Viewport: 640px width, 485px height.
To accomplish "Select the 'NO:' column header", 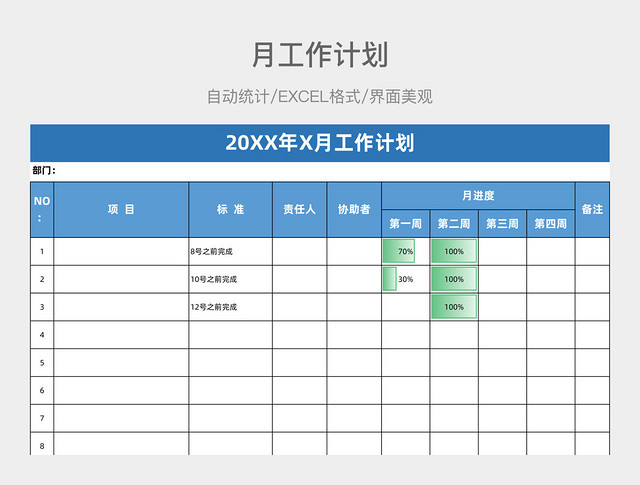I will click(42, 209).
